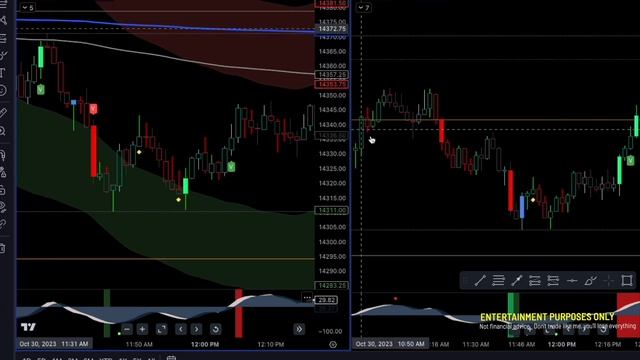Grab the favorites toolbar drag handle
640x360 pixels.
point(465,280)
